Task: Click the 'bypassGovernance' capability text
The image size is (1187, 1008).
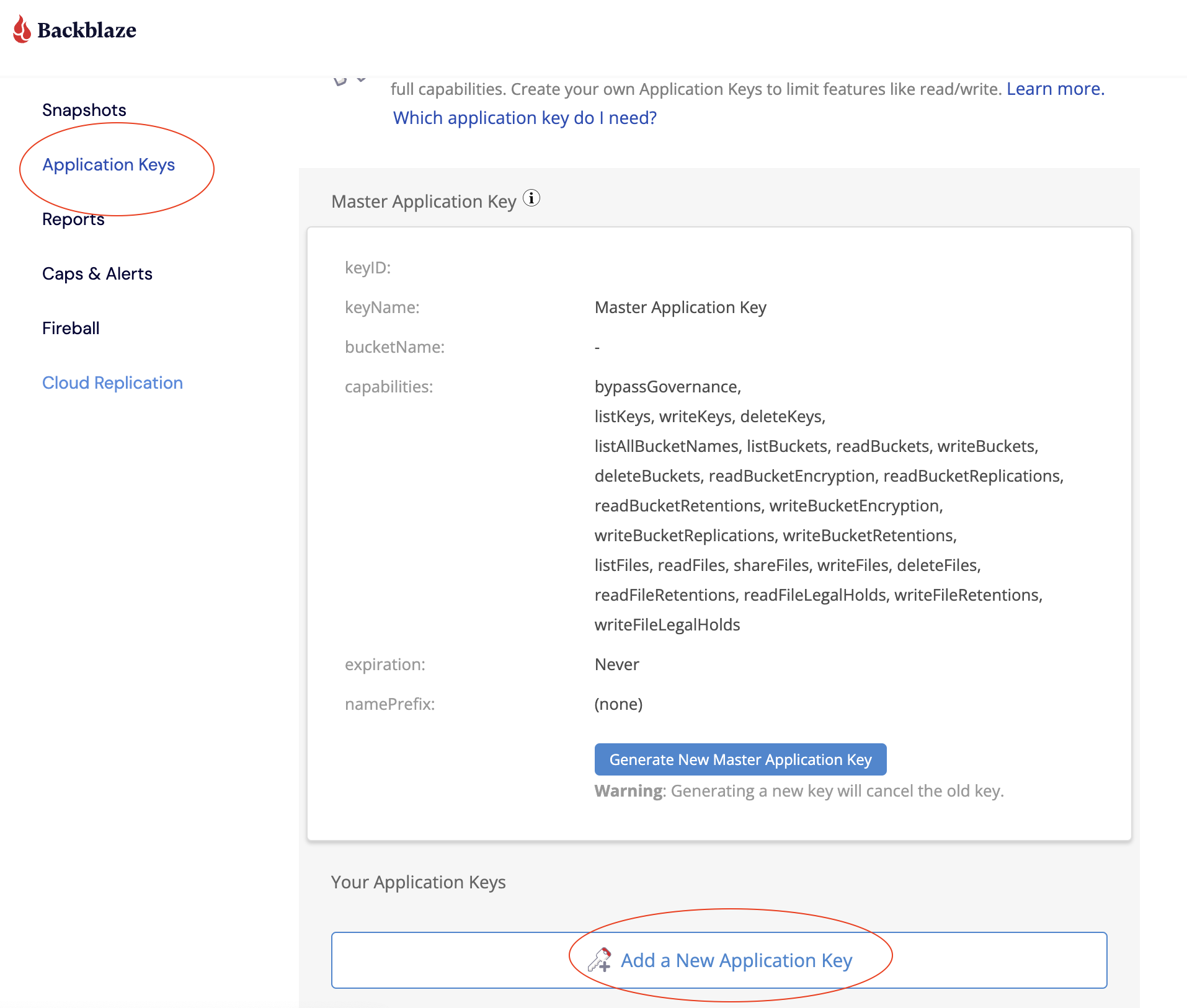Action: [x=667, y=387]
